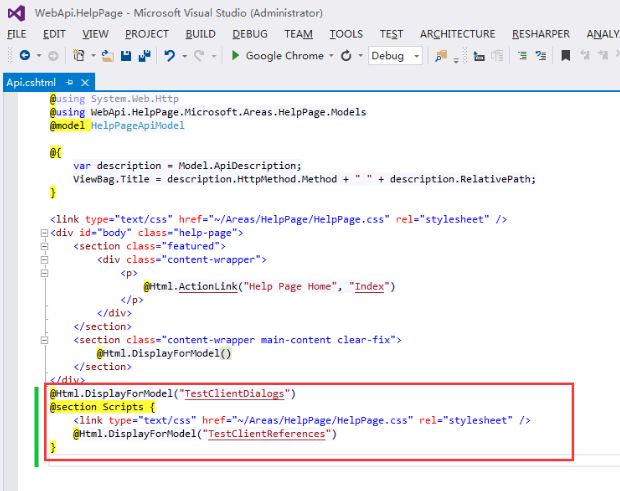Click the New Project toolbar icon

coord(79,55)
